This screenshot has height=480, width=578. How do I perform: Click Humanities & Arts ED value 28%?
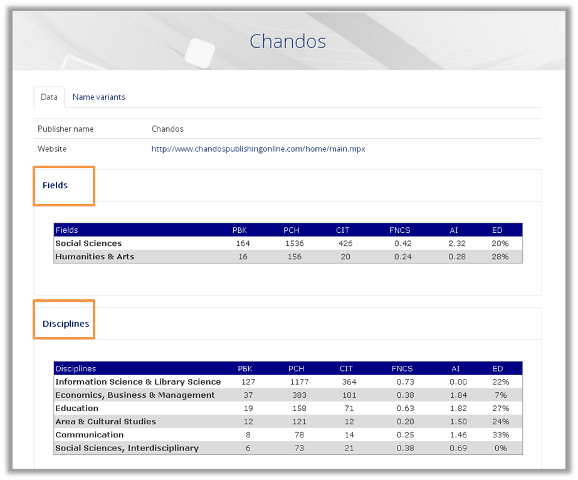[x=500, y=257]
